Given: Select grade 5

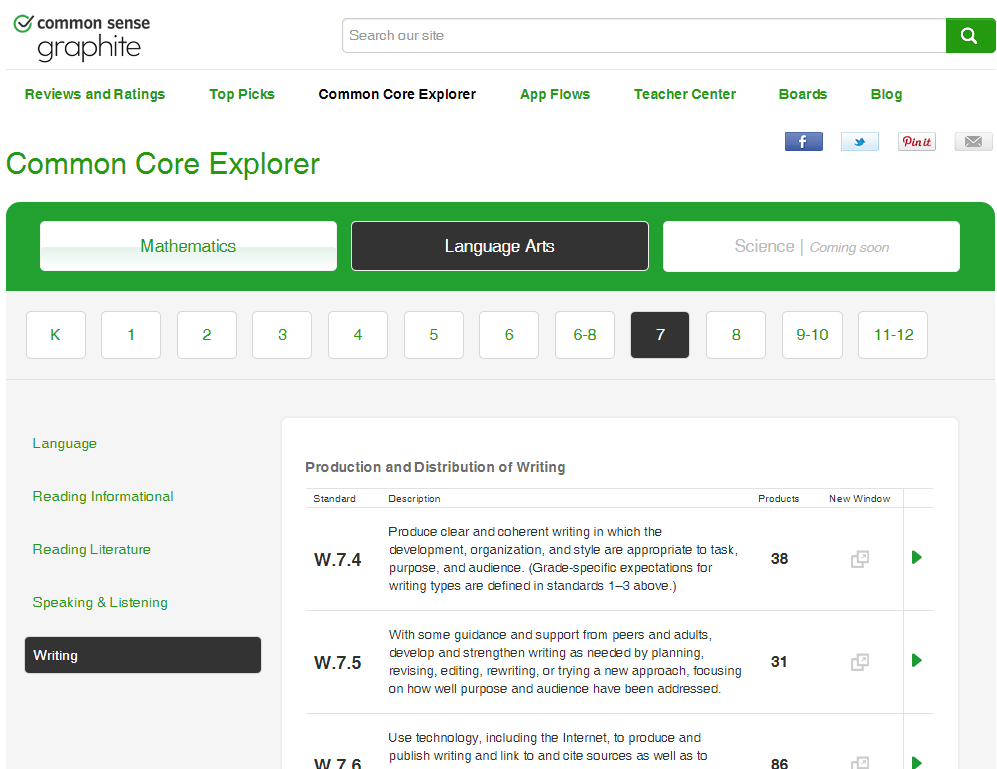Looking at the screenshot, I should 434,335.
